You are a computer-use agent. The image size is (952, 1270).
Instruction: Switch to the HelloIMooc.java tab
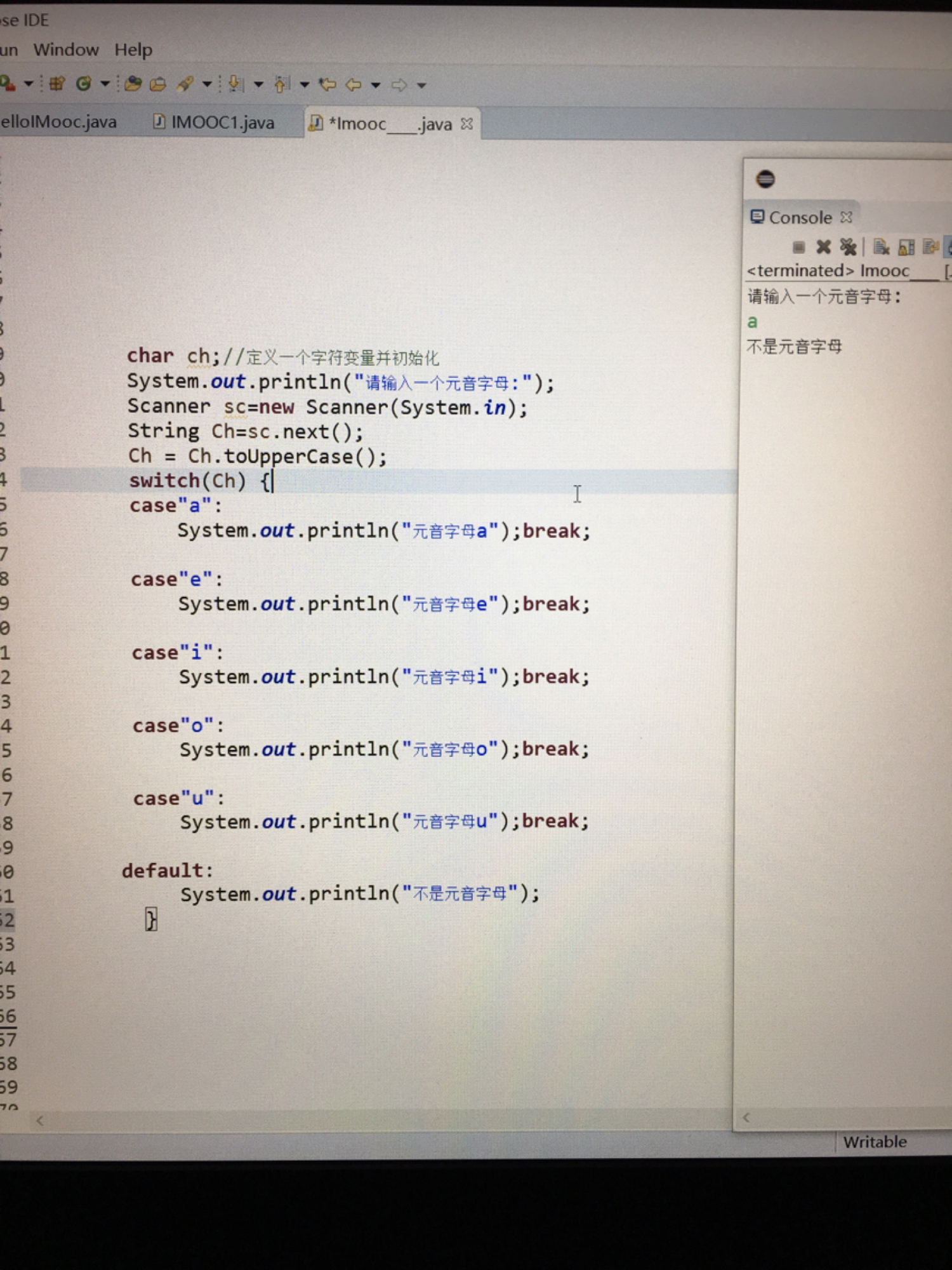[x=58, y=121]
